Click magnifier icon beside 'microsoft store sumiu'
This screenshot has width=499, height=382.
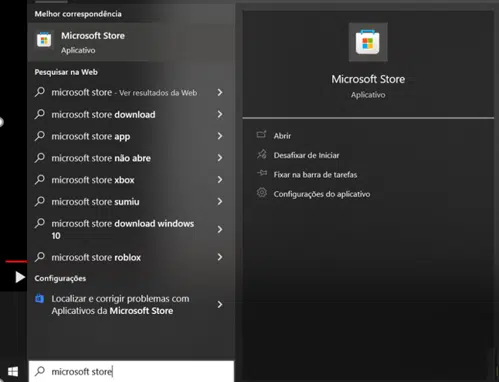coord(40,201)
